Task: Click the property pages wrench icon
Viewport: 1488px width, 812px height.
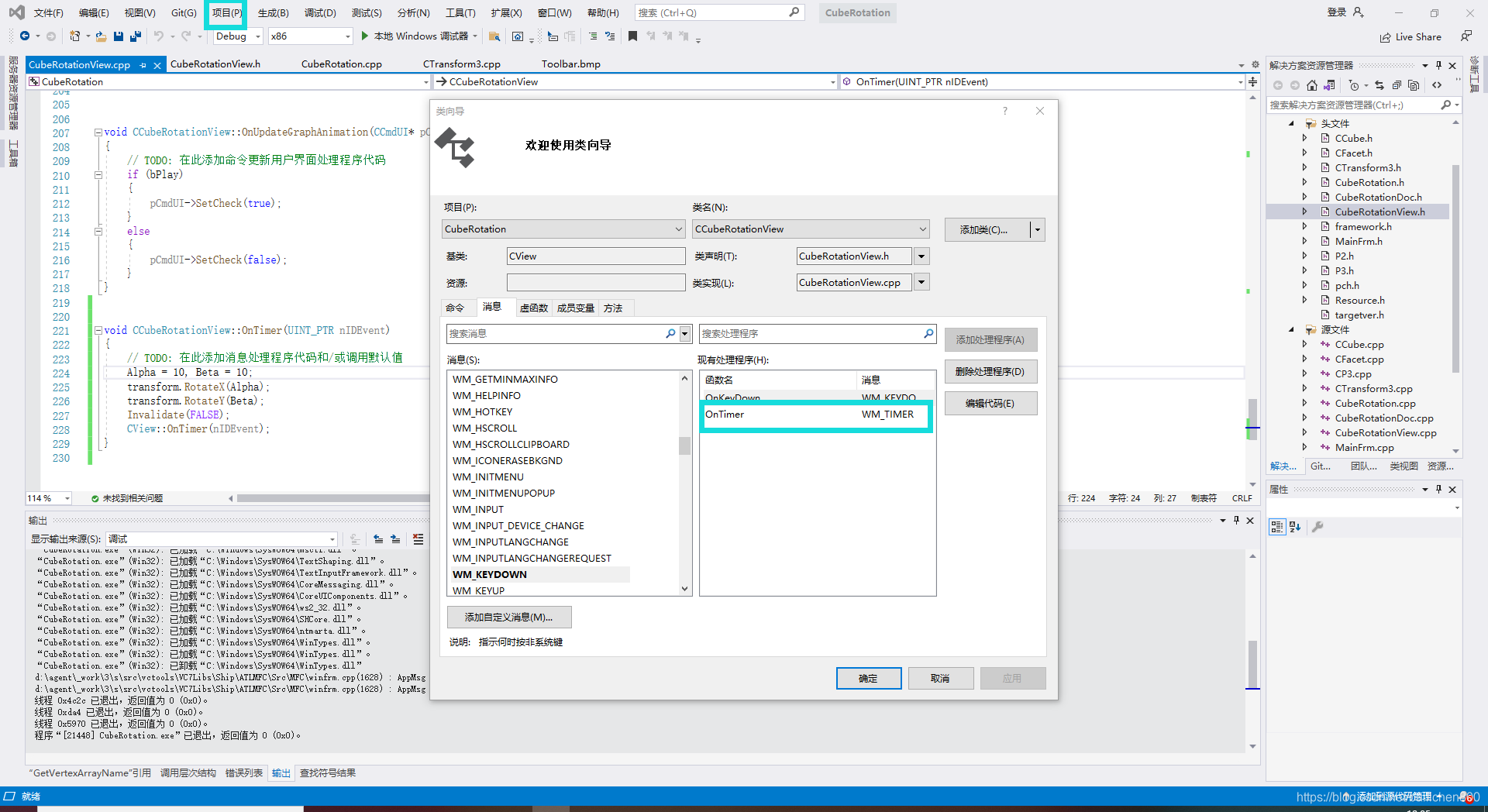Action: (1317, 527)
